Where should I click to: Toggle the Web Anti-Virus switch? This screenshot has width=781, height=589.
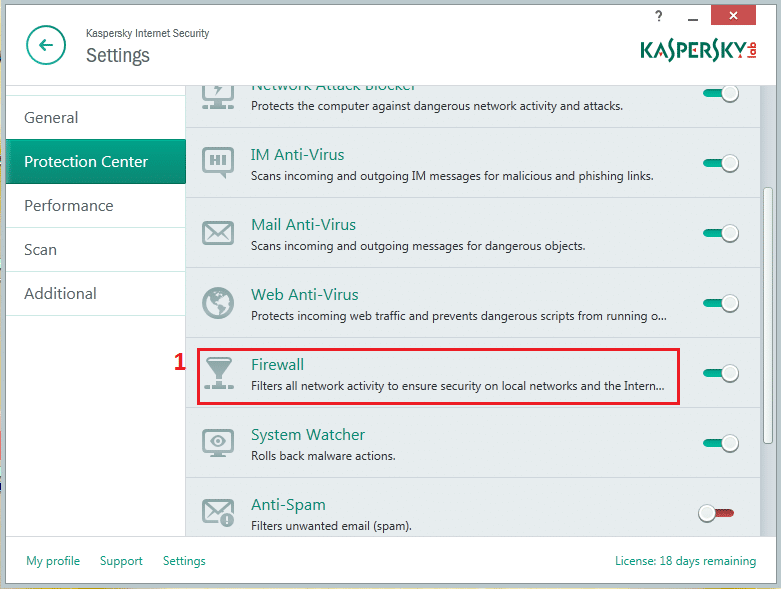tap(721, 303)
